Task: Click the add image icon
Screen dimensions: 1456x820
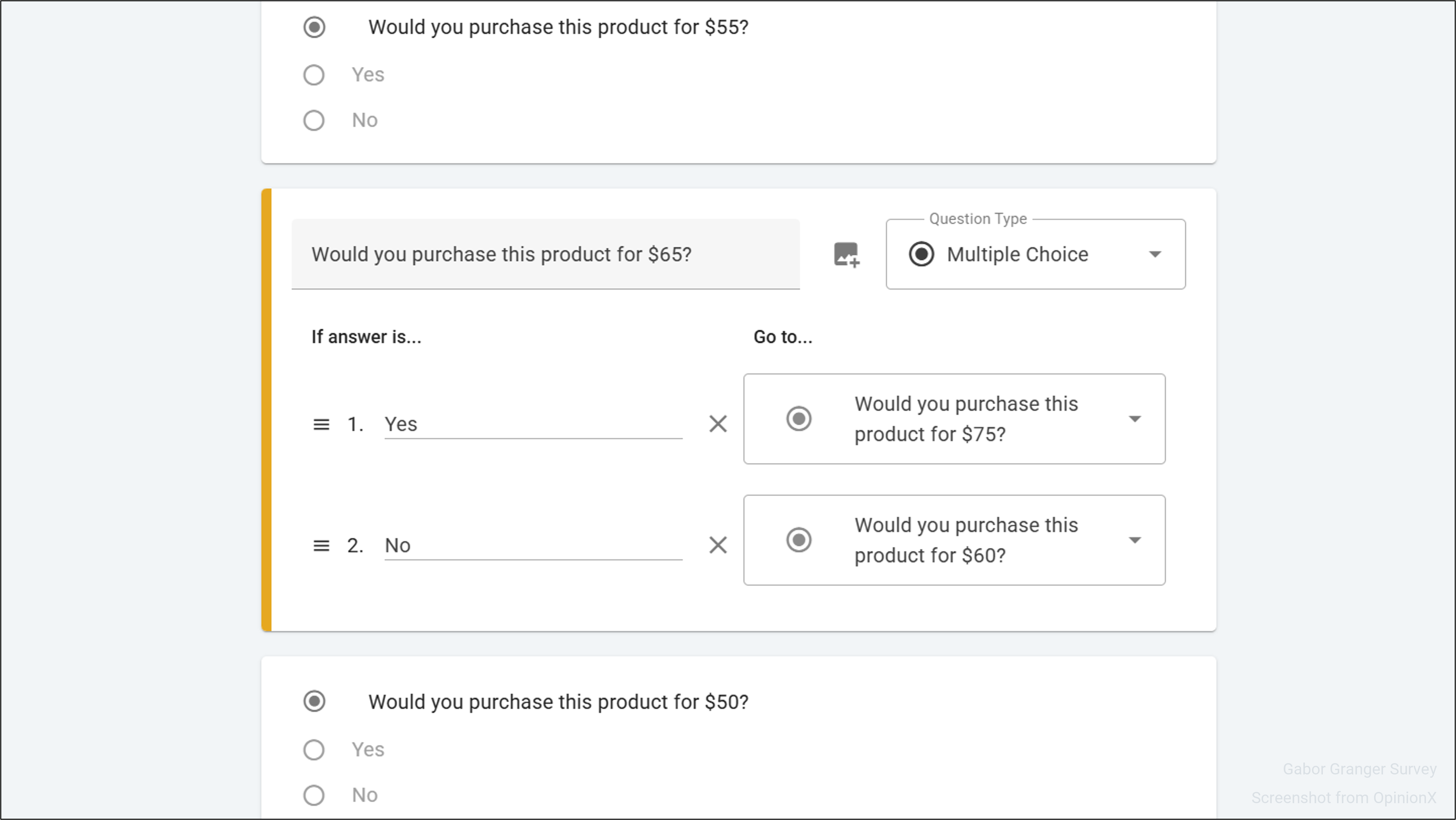Action: click(846, 254)
